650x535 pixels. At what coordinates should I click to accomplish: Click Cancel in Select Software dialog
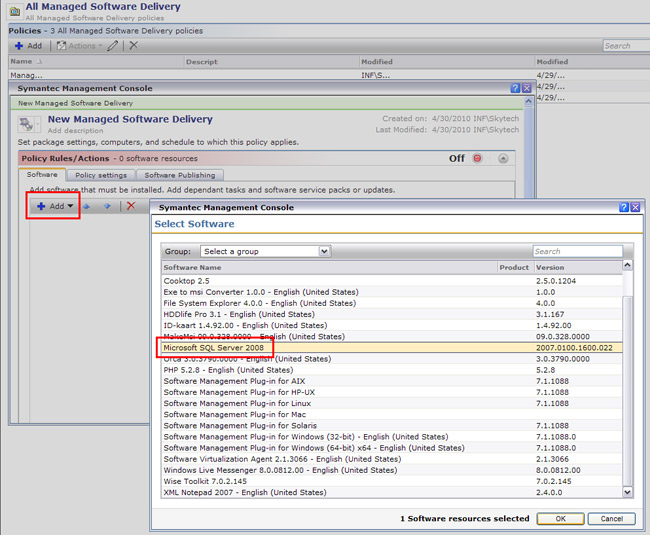[611, 519]
